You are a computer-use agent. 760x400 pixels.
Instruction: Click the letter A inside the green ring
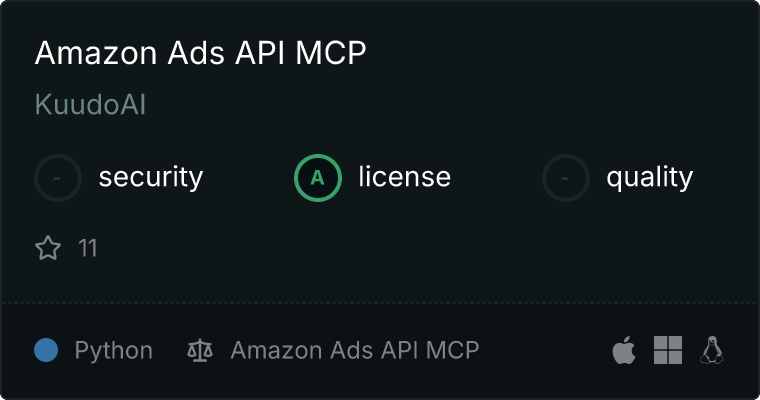(x=317, y=178)
